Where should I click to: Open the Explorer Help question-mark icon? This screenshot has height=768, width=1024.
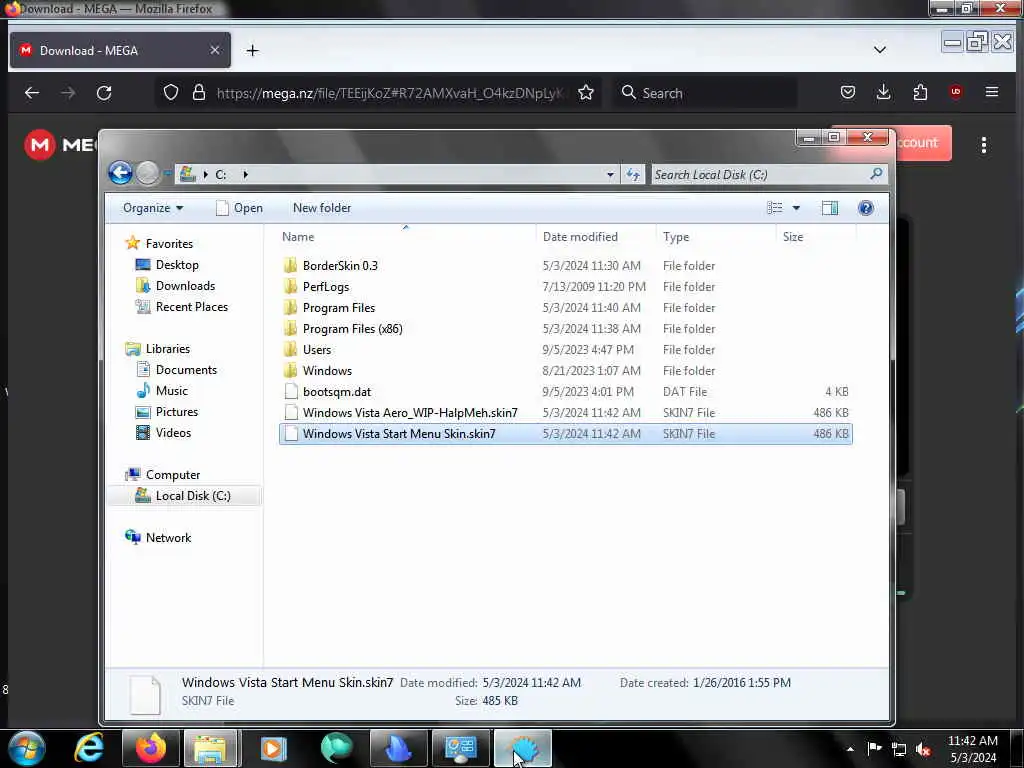coord(865,208)
